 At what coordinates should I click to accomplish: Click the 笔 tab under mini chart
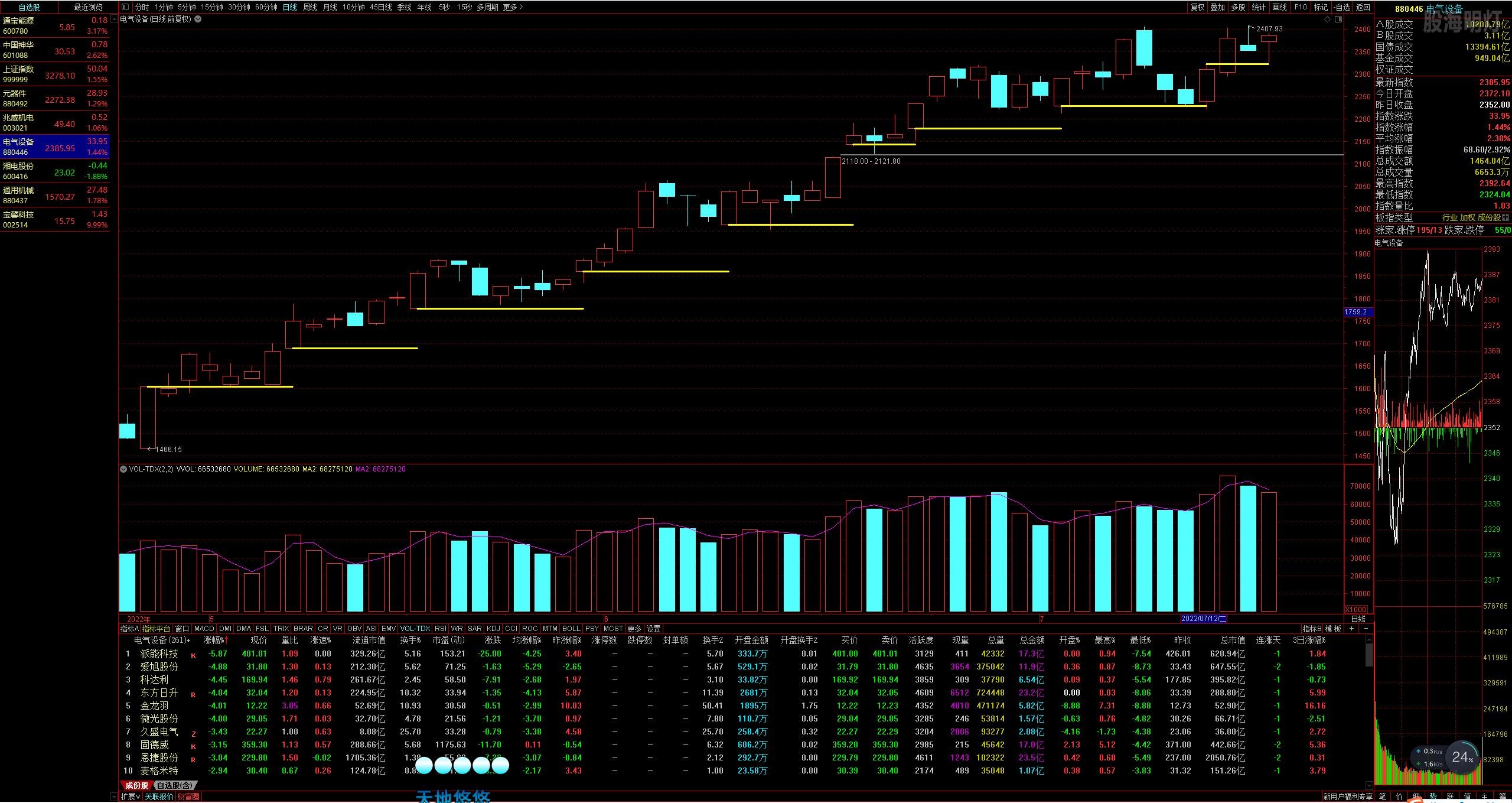1383,797
